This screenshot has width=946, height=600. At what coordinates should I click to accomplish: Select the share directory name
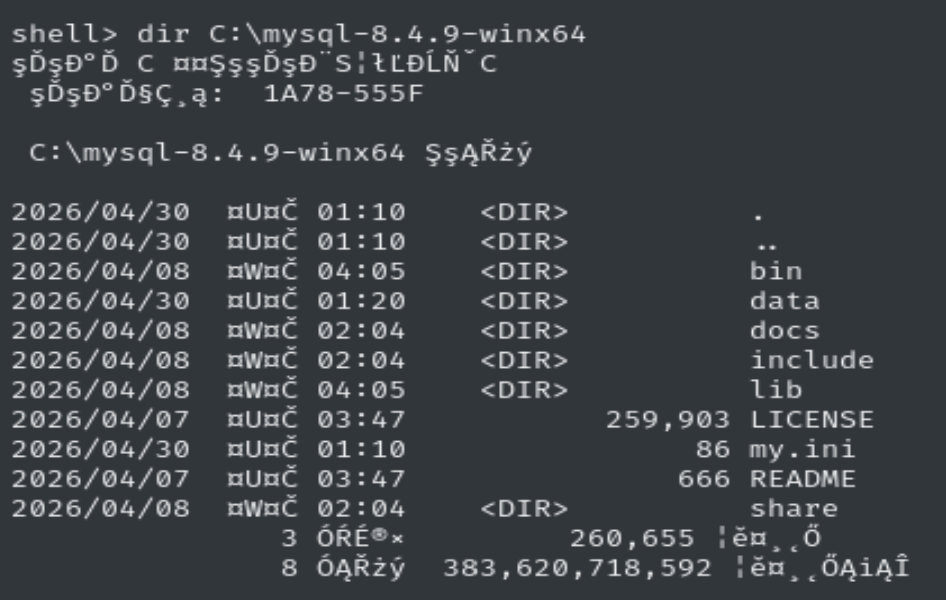click(793, 508)
